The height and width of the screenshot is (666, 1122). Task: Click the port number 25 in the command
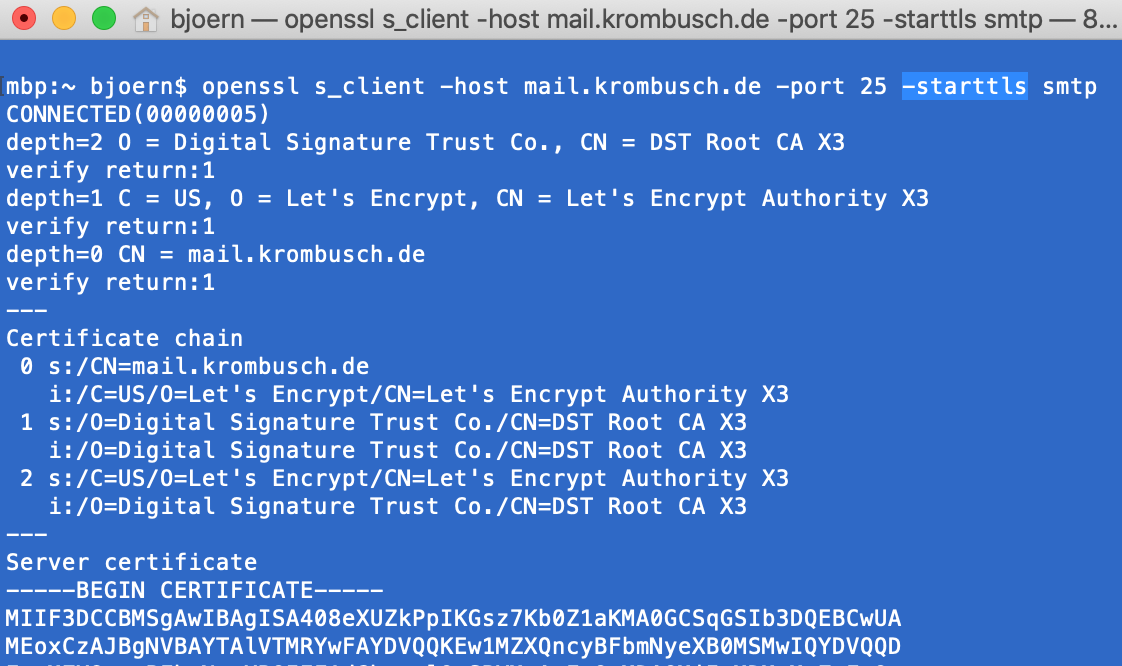pos(874,87)
